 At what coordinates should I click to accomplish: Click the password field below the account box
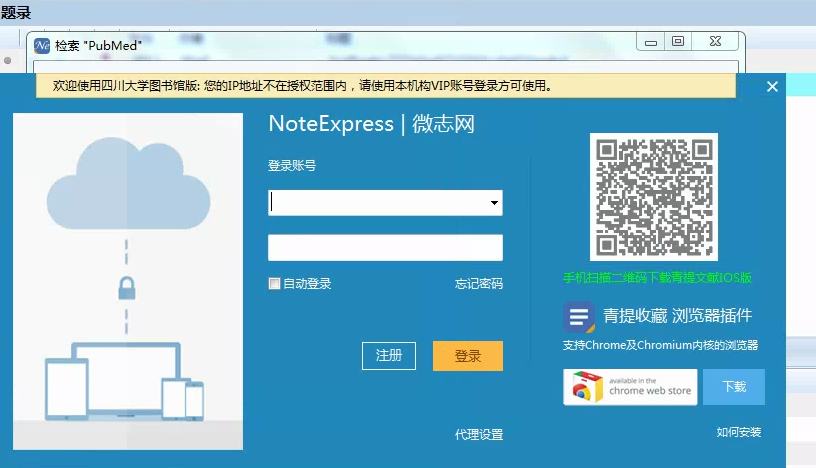pyautogui.click(x=385, y=248)
